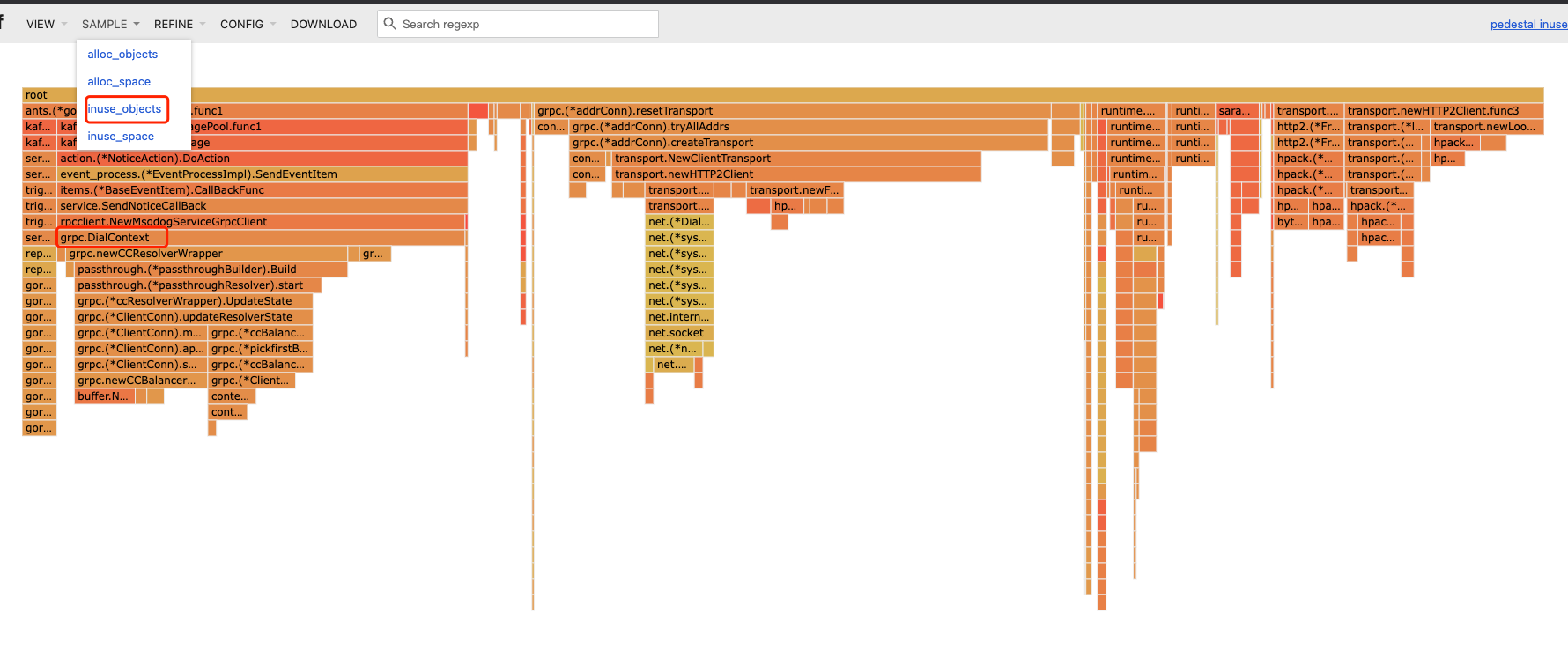The width and height of the screenshot is (1568, 658).
Task: Select transport.newHTTP2Client.func3 frame
Action: click(x=1443, y=111)
